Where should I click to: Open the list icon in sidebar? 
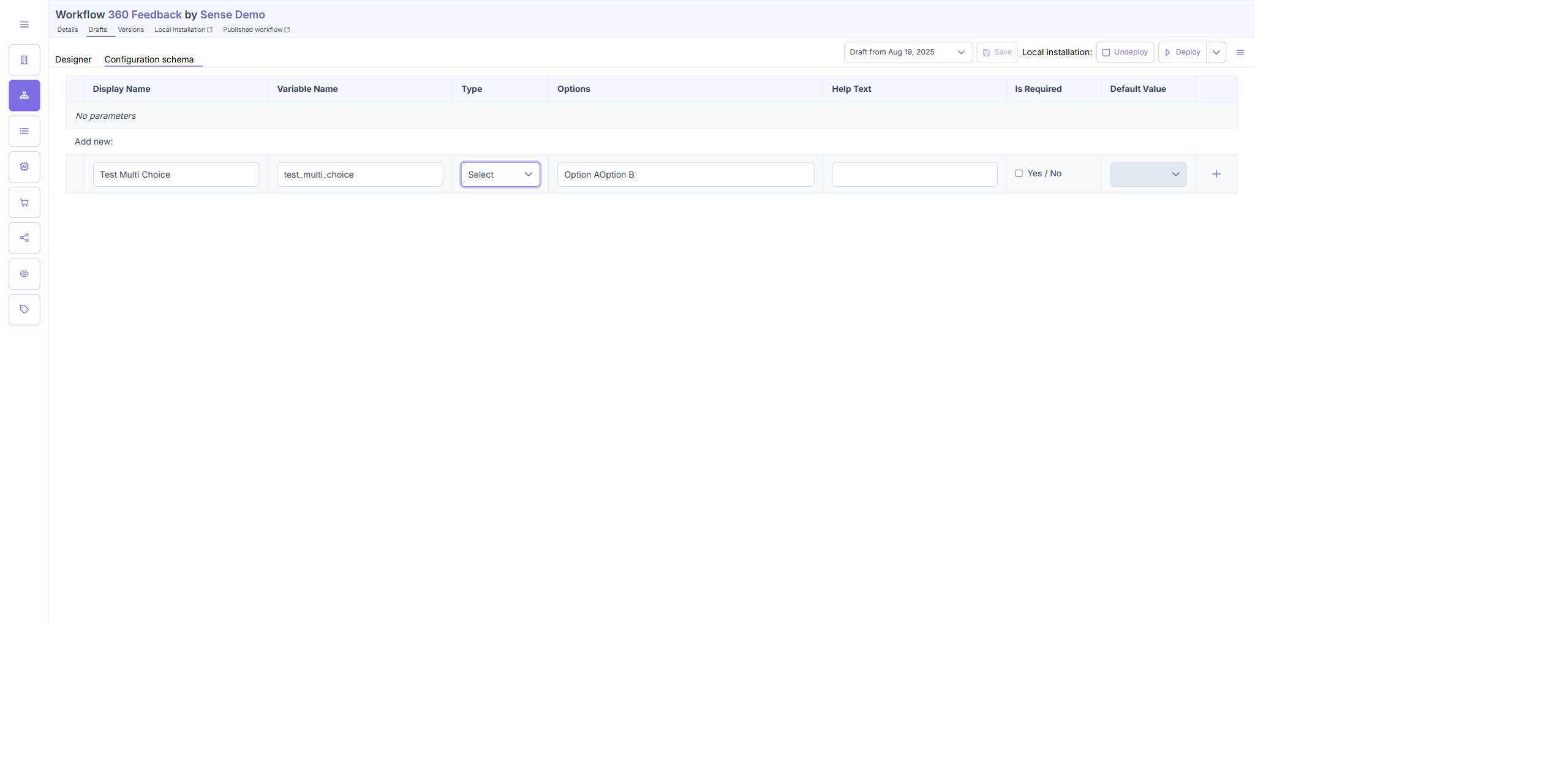[x=24, y=131]
